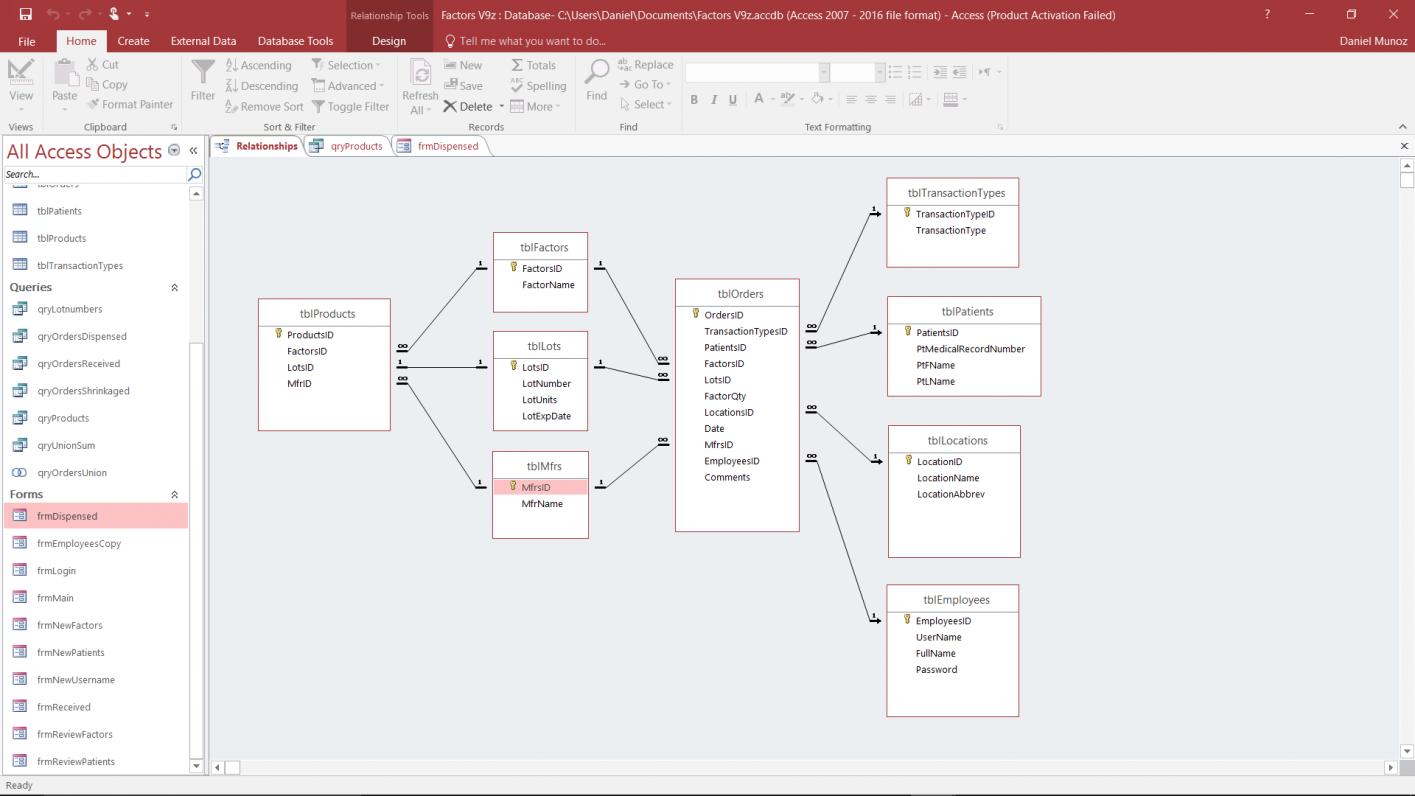Open the Advanced filter dropdown
1415x796 pixels.
coord(348,86)
